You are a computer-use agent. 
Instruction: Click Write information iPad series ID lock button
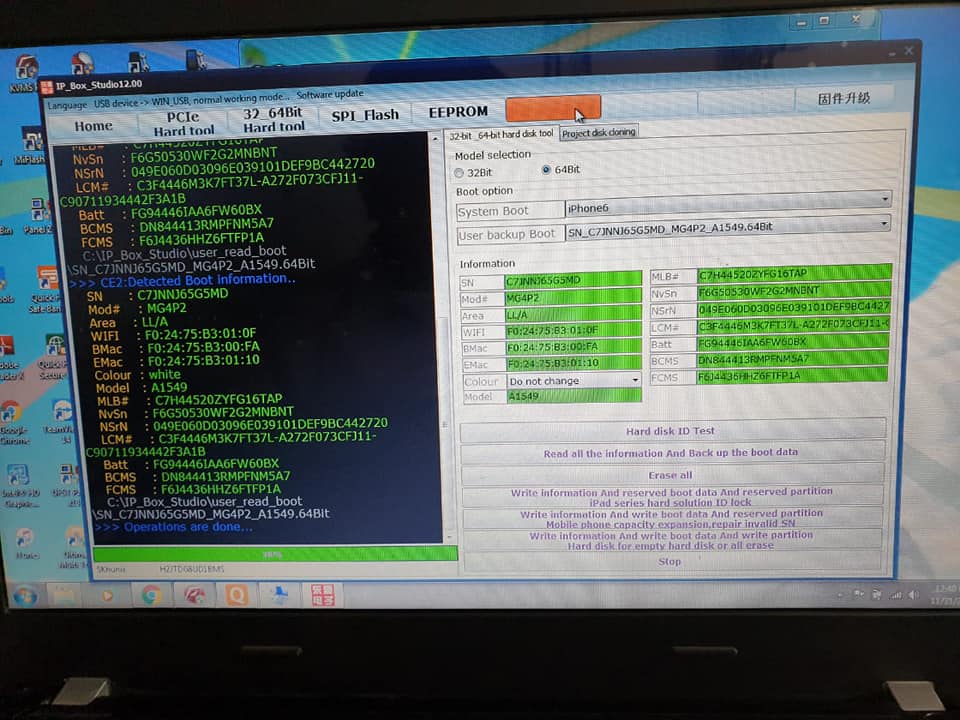672,497
